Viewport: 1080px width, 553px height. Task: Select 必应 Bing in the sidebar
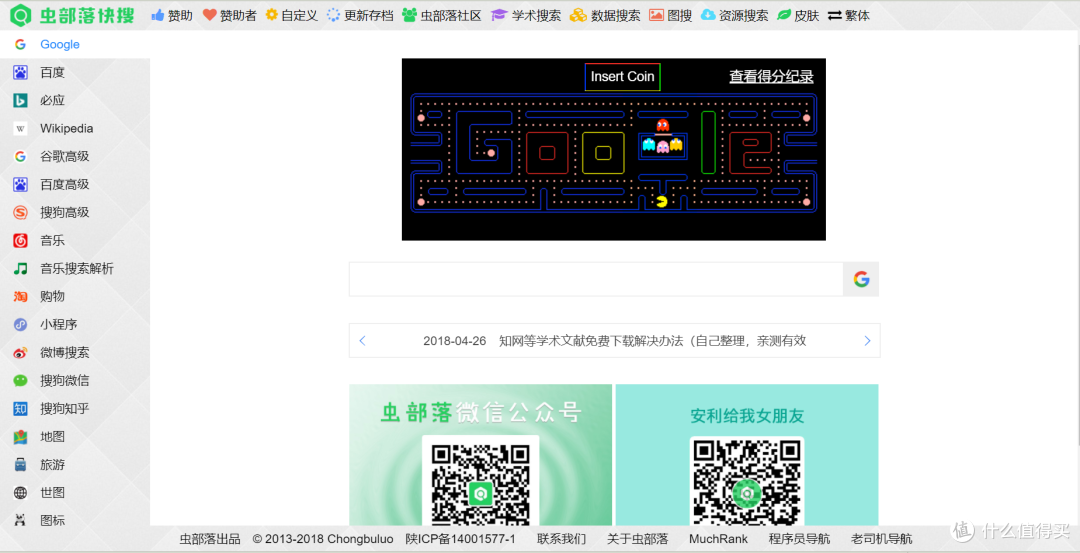tap(75, 101)
